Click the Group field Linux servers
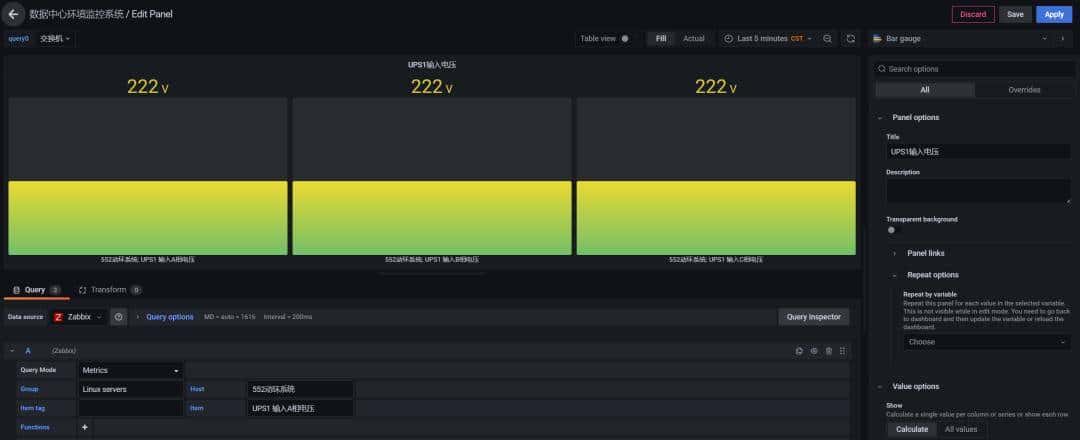The height and width of the screenshot is (440, 1080). pos(131,389)
